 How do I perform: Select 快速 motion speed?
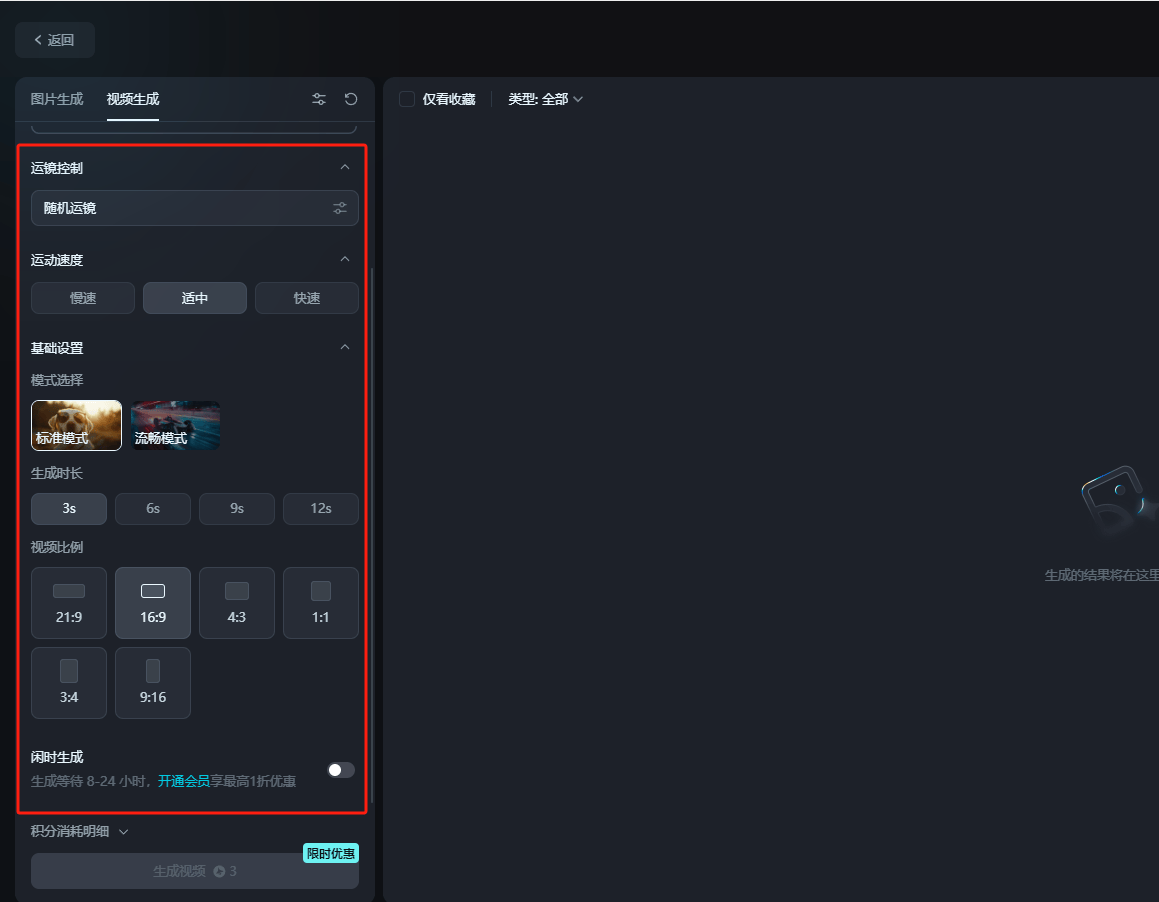pos(306,297)
